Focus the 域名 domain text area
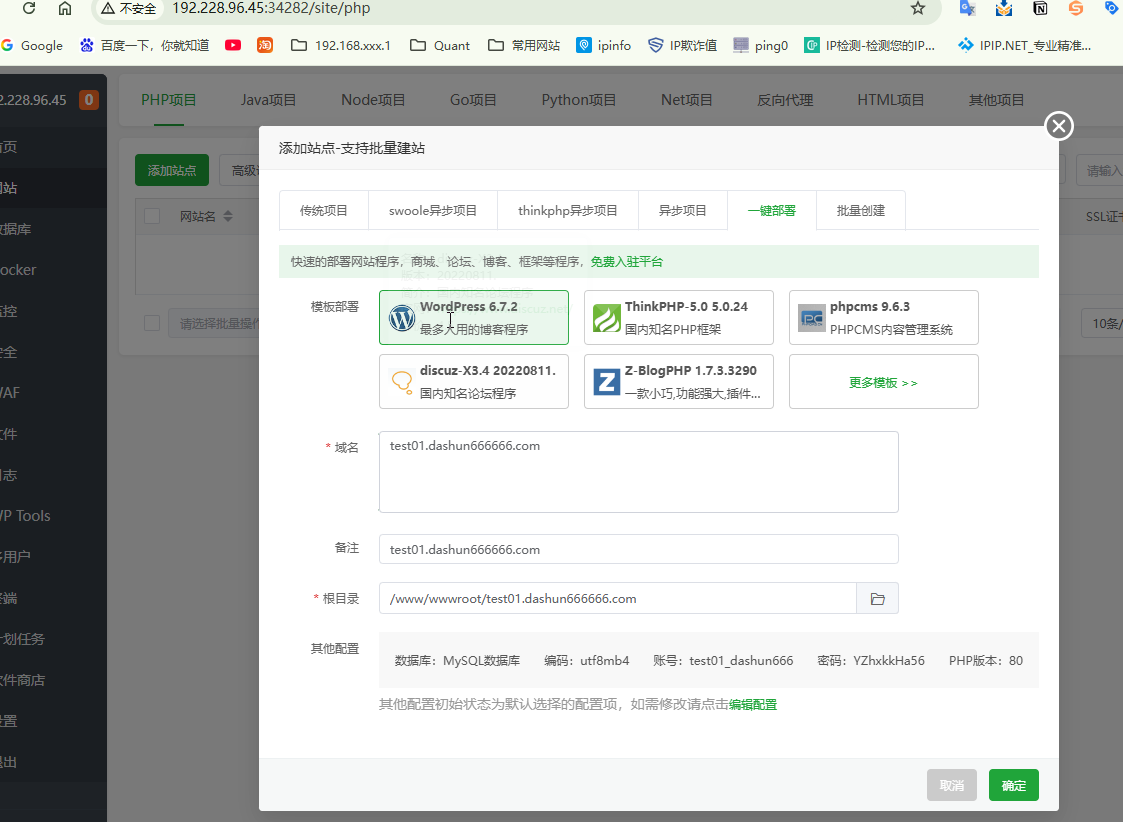This screenshot has width=1123, height=822. (638, 472)
